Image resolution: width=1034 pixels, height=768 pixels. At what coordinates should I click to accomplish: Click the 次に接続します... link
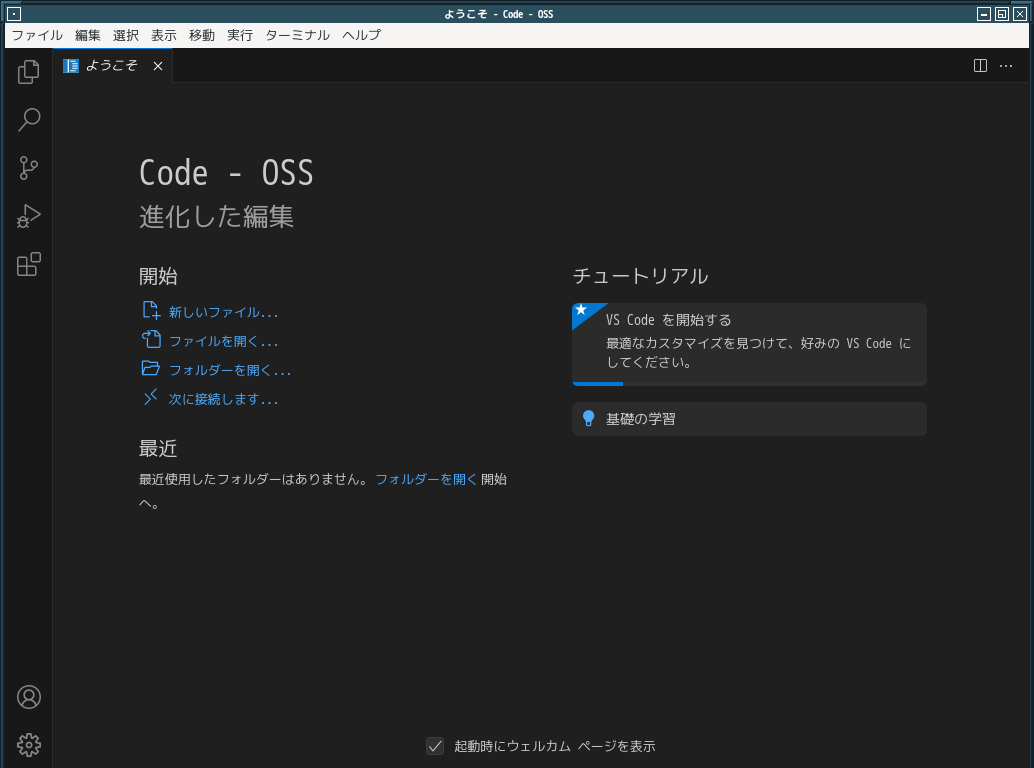224,399
